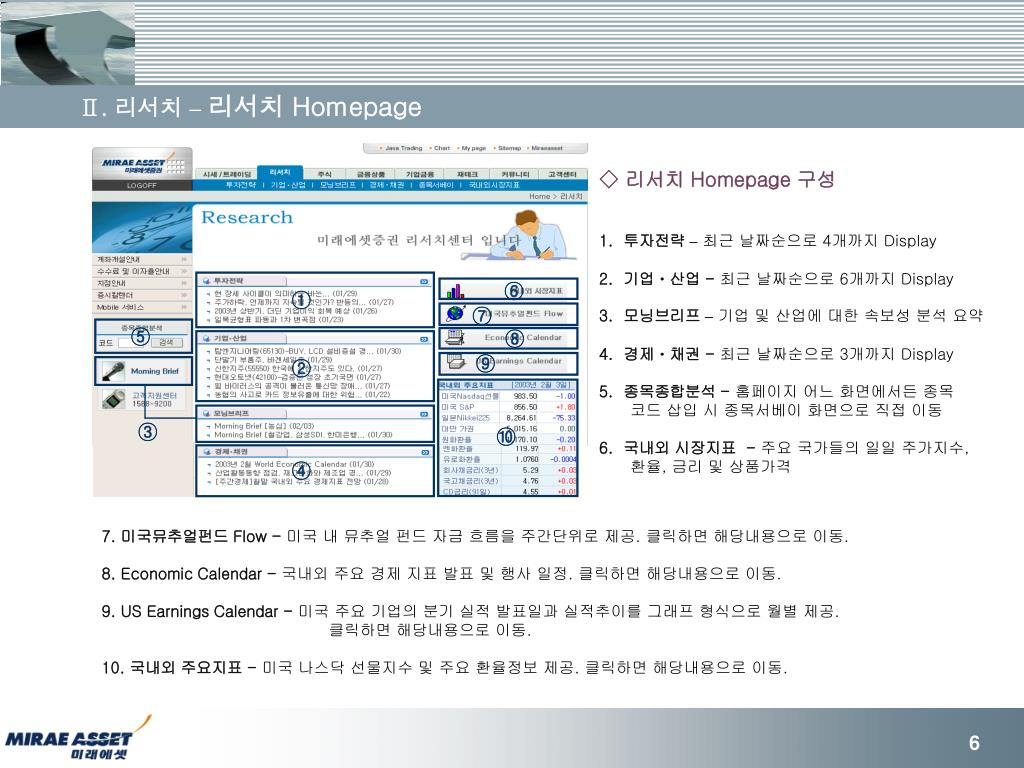1024x768 pixels.
Task: Open the 고객센터 tab
Action: [x=563, y=174]
